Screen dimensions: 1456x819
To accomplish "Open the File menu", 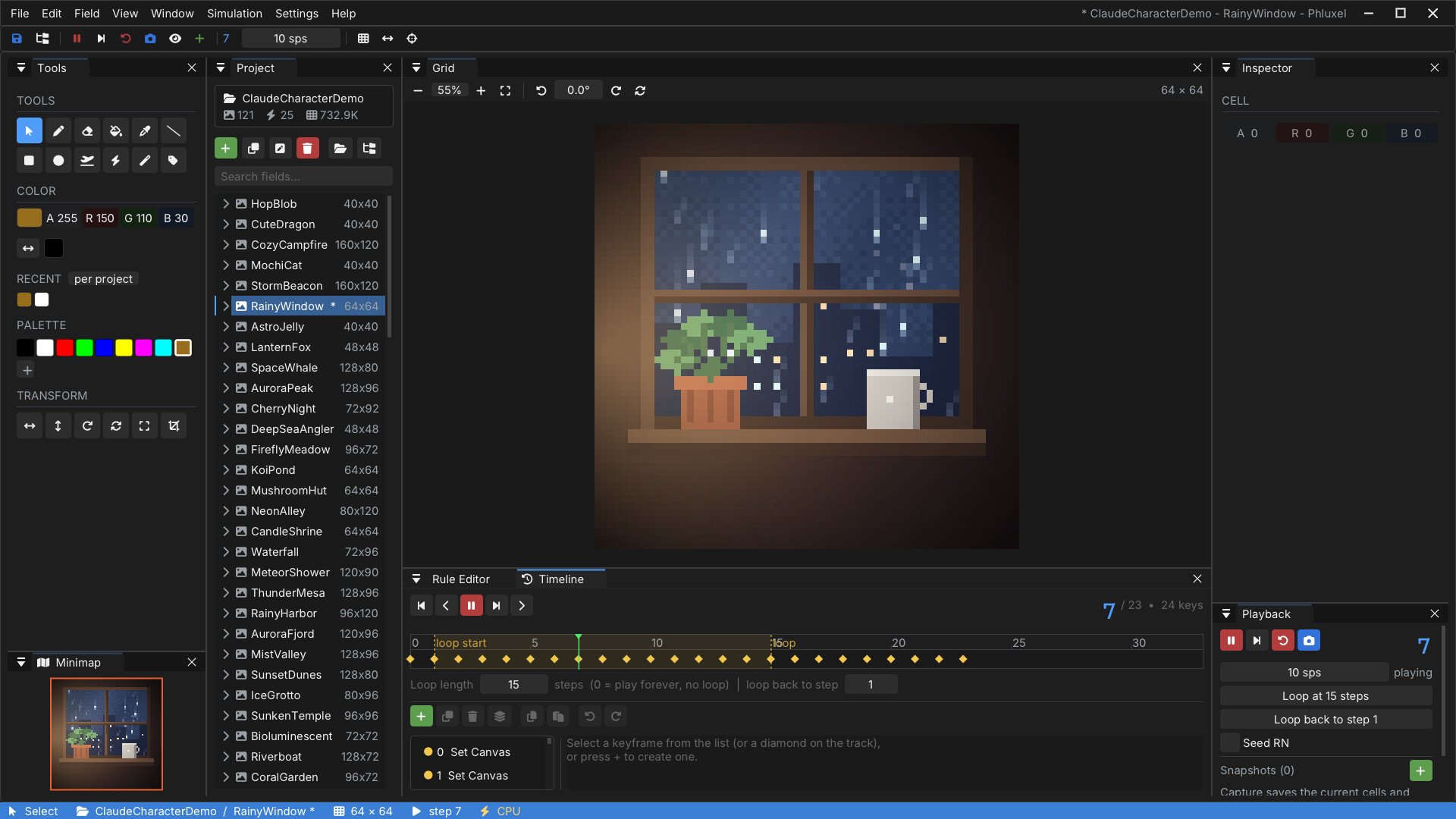I will point(20,14).
